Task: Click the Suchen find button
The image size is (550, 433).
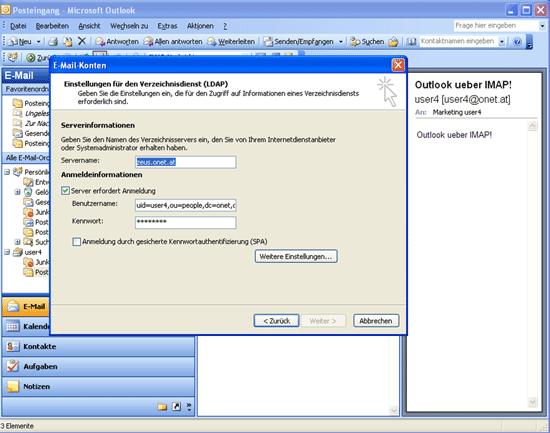Action: pyautogui.click(x=367, y=41)
